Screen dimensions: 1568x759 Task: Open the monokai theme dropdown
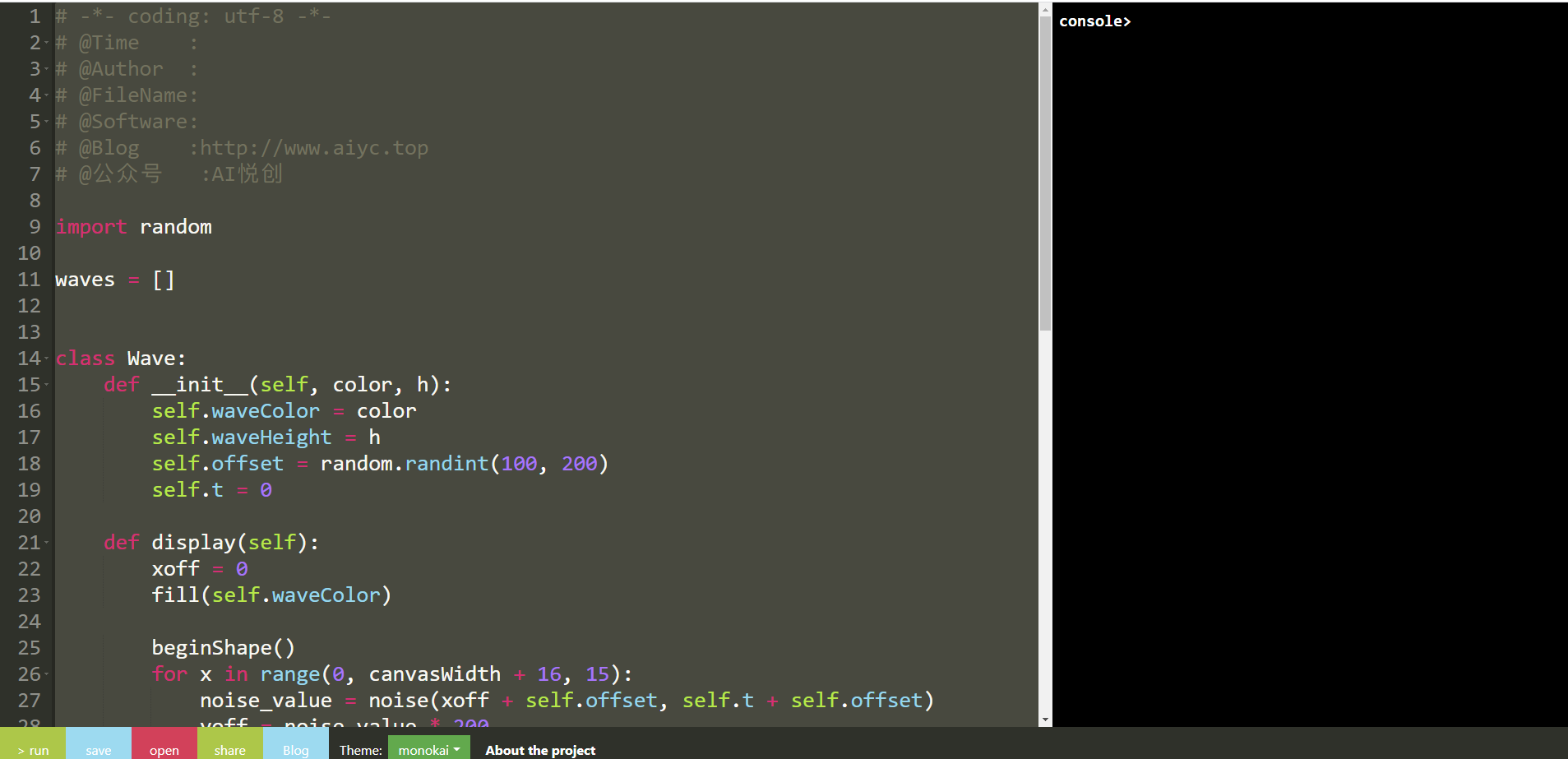(429, 749)
